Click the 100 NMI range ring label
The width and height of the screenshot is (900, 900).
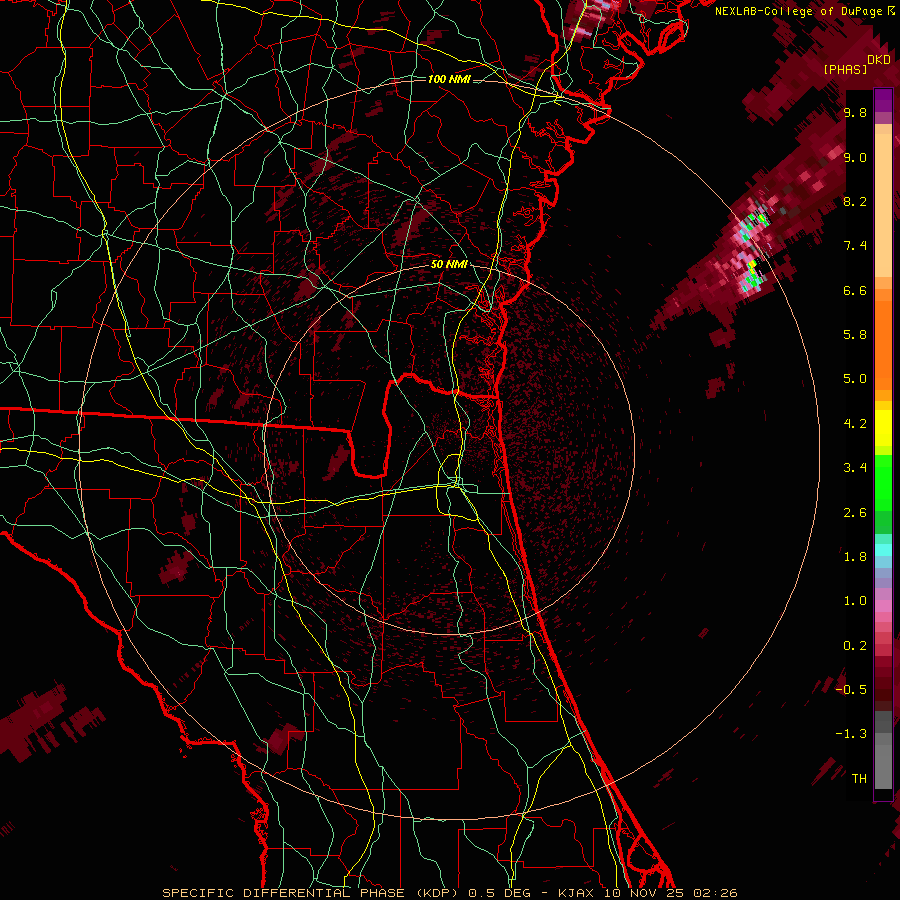pos(449,79)
